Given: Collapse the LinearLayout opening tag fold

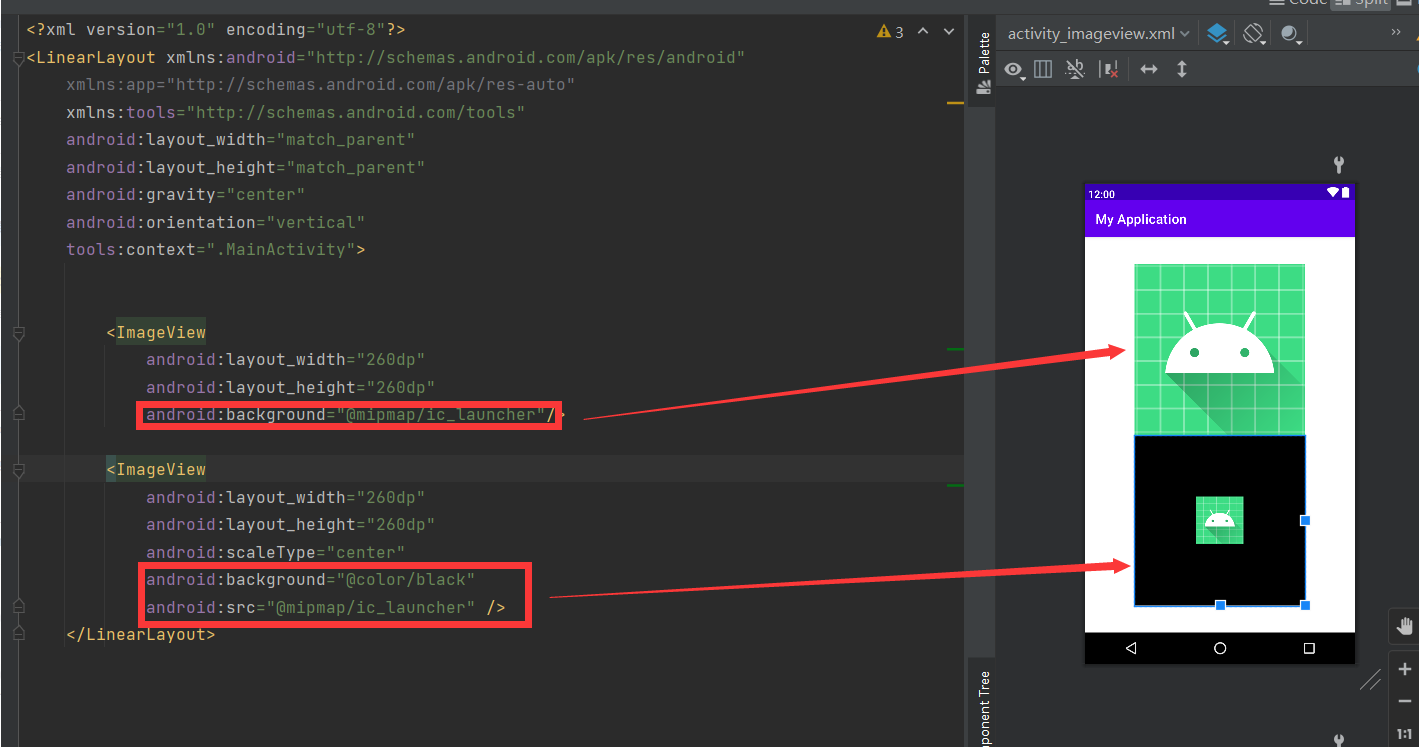Looking at the screenshot, I should pos(18,59).
